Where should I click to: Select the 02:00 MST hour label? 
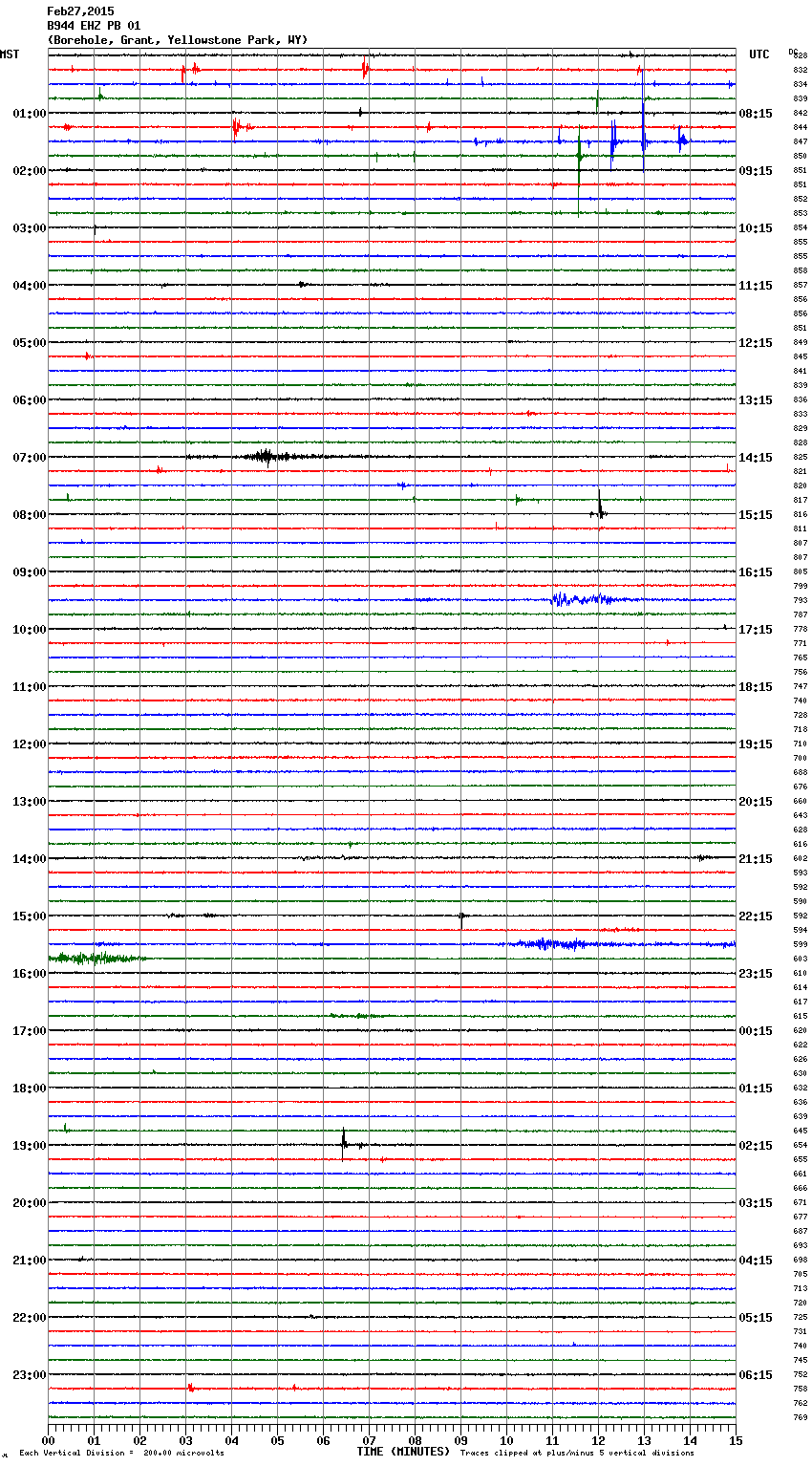click(x=30, y=171)
